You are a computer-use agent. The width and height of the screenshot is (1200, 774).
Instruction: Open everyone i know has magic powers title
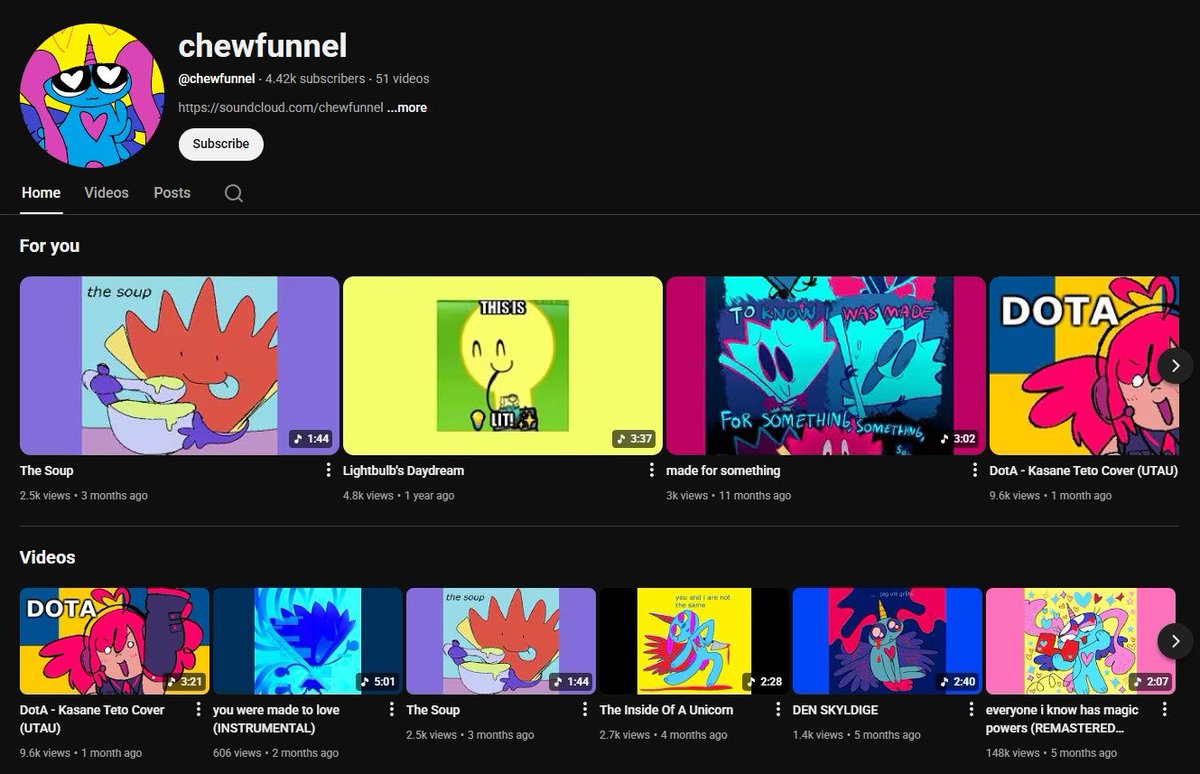click(1062, 719)
